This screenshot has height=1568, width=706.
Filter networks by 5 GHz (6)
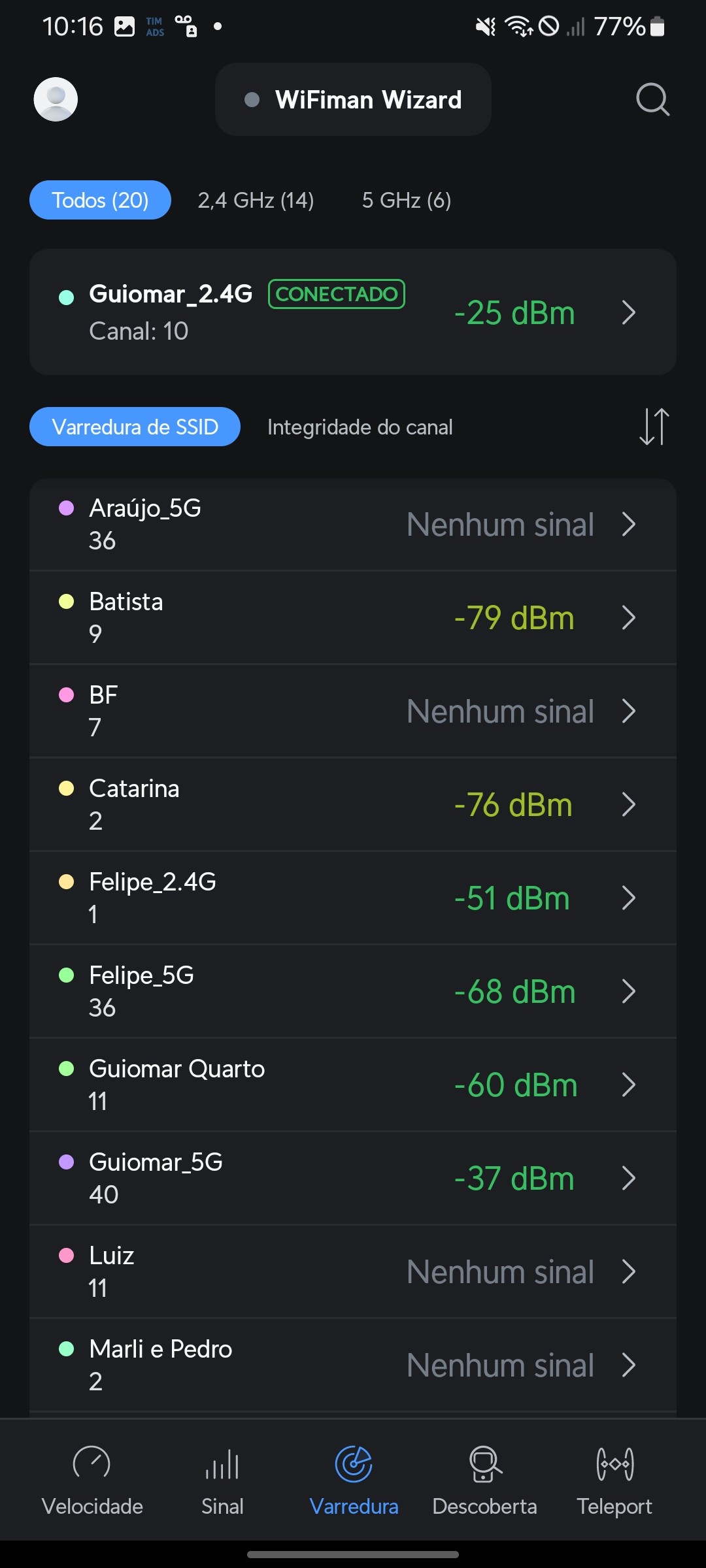point(407,200)
